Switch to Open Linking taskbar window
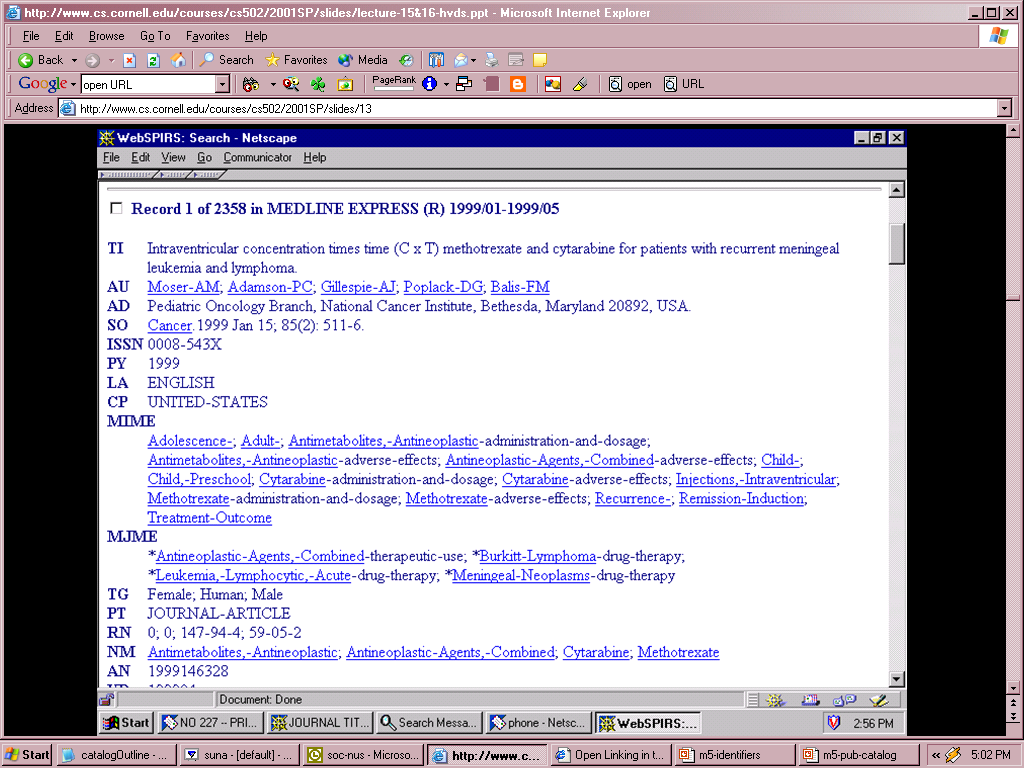This screenshot has width=1024, height=768. 609,755
